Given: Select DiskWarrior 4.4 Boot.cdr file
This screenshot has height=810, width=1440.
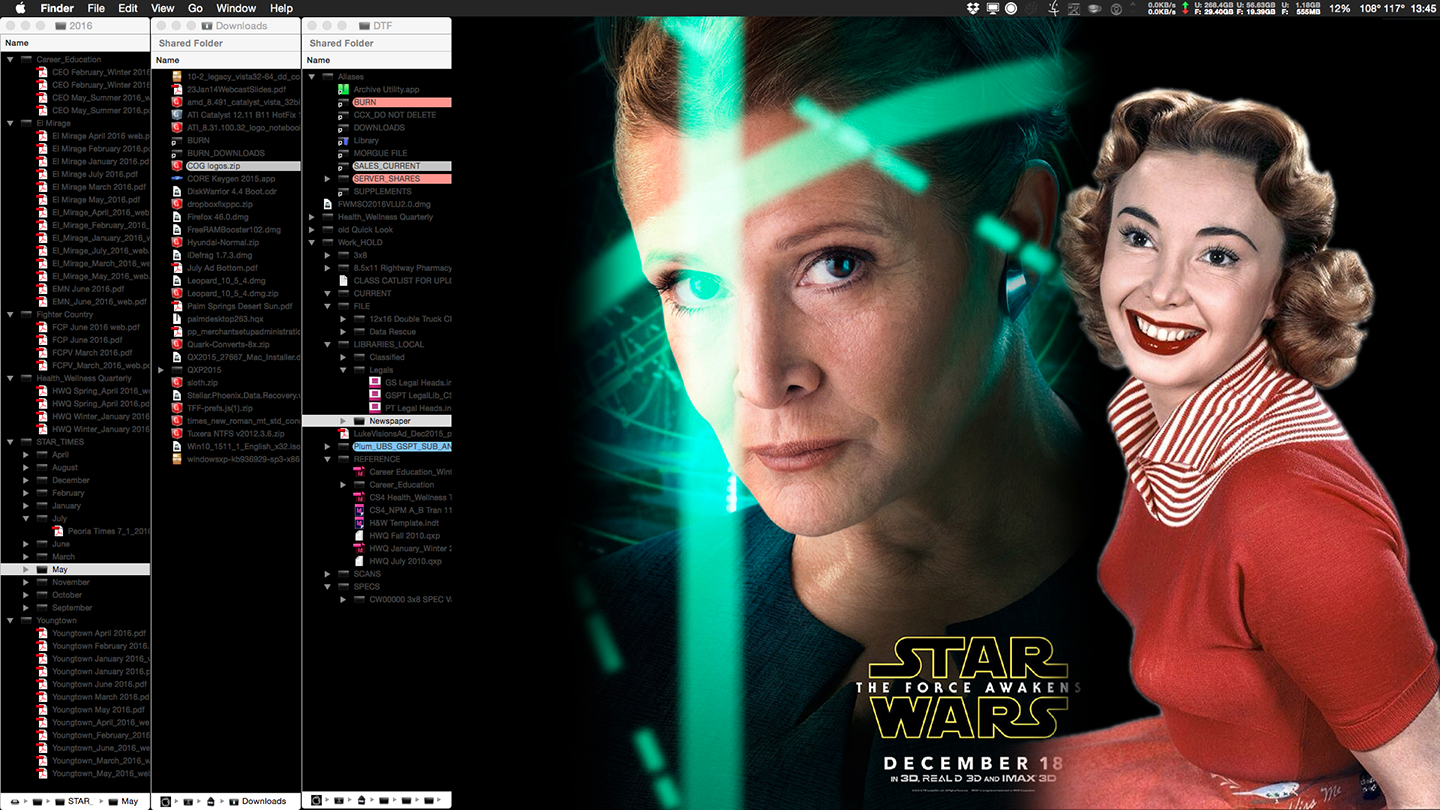Looking at the screenshot, I should pyautogui.click(x=231, y=191).
